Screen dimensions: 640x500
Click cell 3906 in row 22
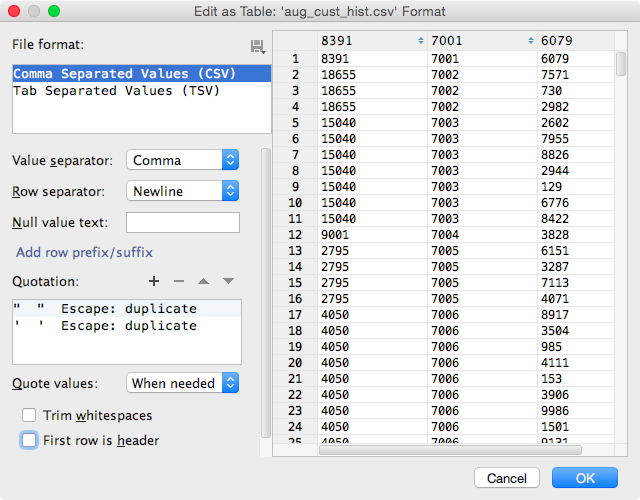pyautogui.click(x=576, y=395)
